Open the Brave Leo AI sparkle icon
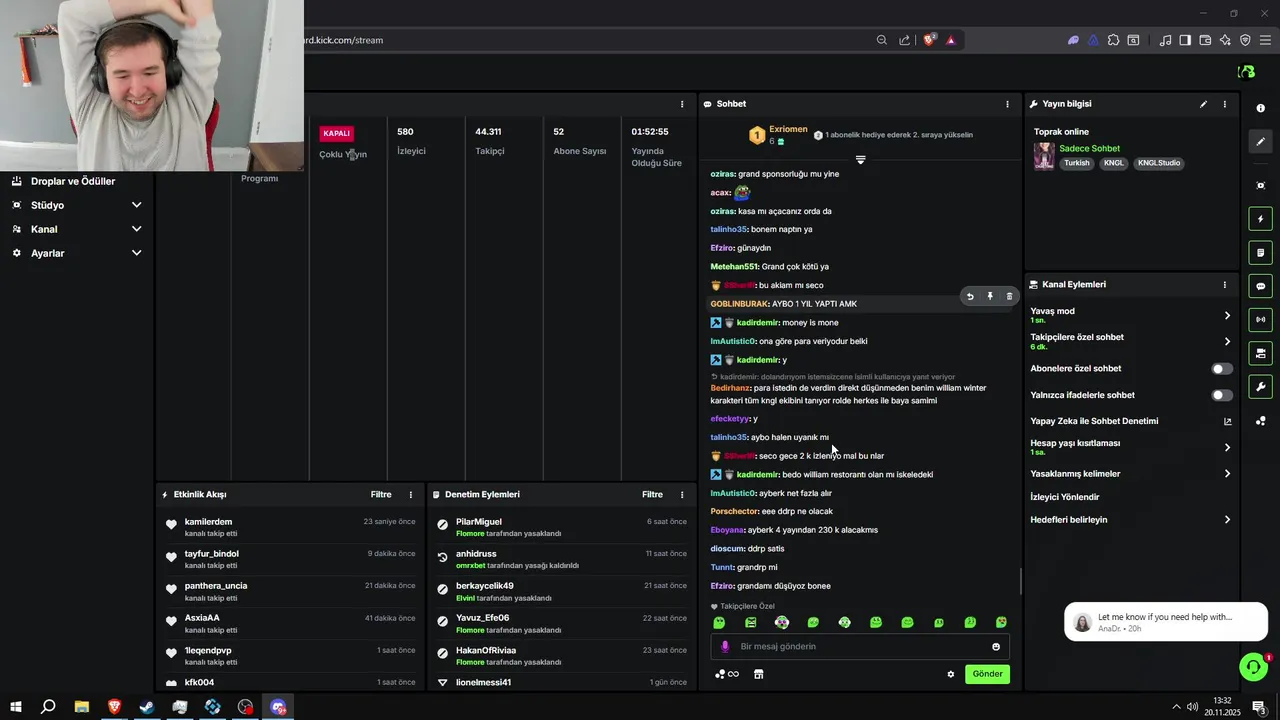Screen dimensions: 1280x720 [1225, 40]
